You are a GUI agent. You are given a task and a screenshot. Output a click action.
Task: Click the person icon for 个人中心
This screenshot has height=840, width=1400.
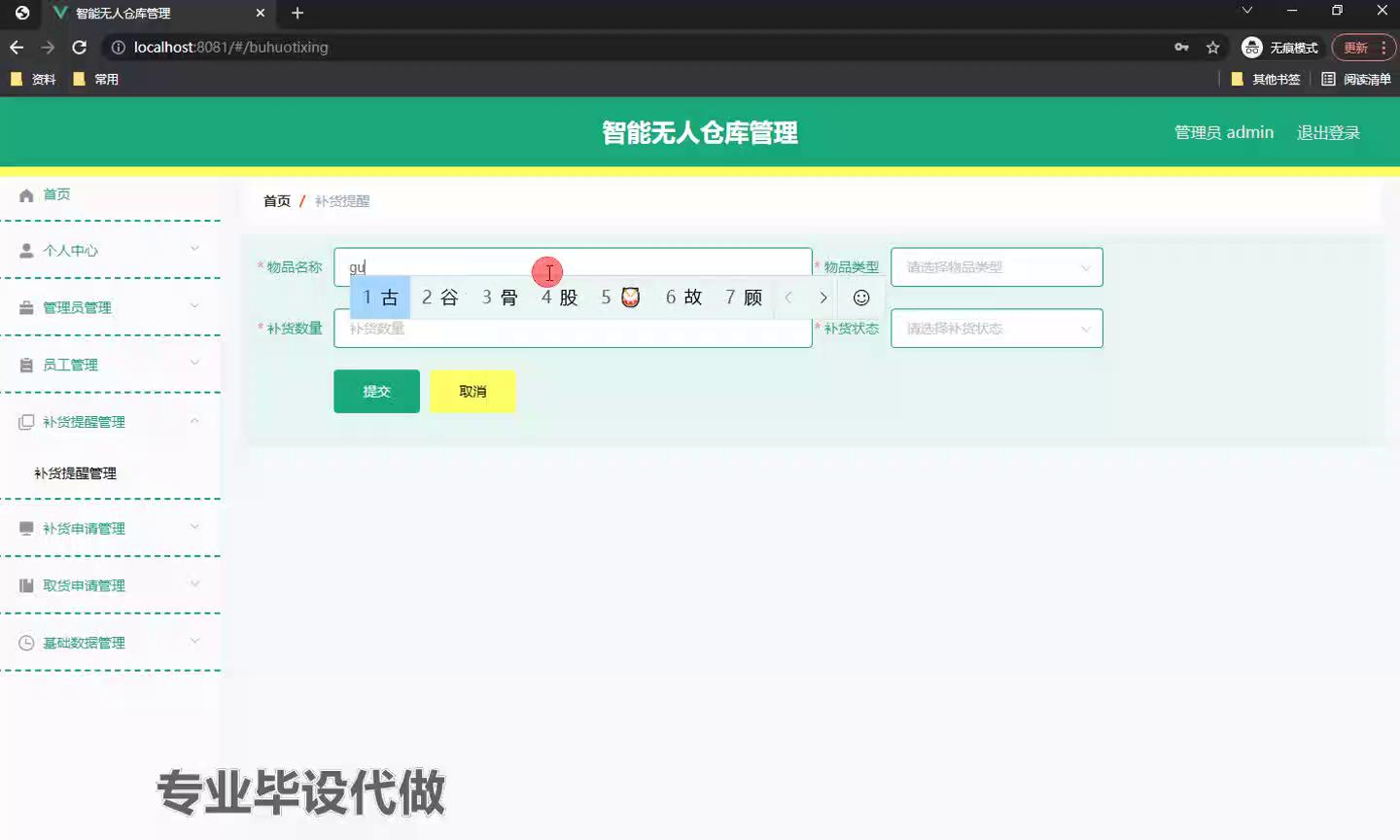click(x=26, y=251)
